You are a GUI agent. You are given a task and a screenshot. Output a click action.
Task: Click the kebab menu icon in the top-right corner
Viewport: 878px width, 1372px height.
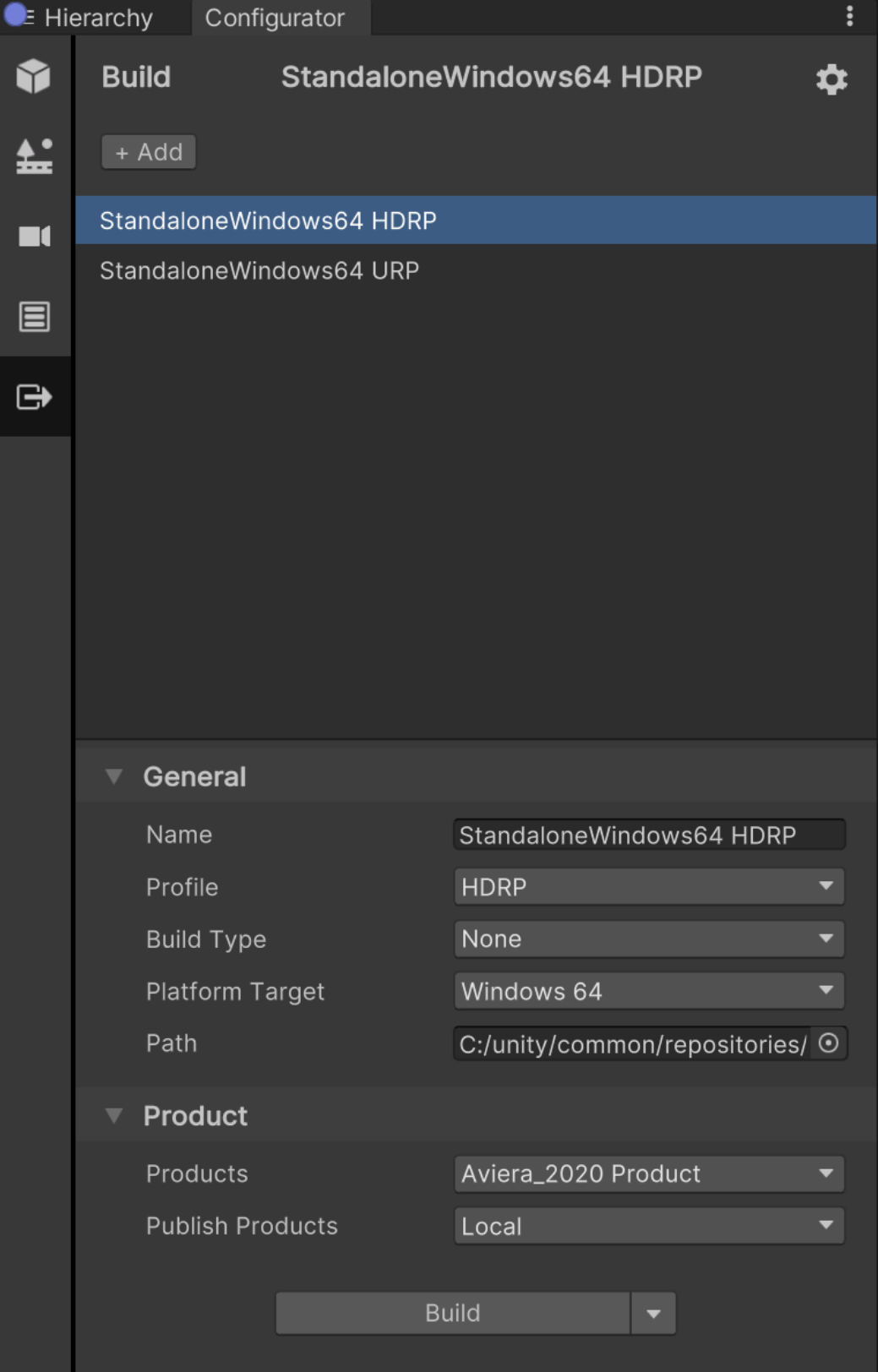coord(850,17)
